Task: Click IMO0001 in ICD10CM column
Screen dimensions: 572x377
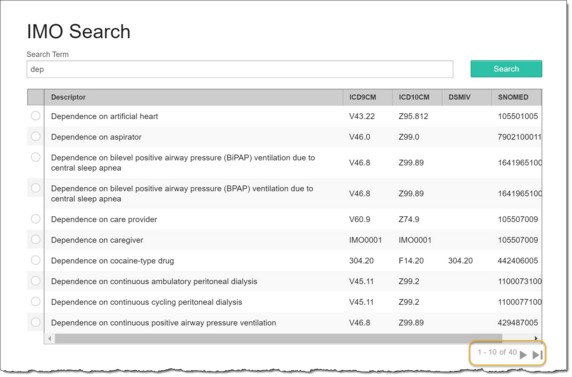Action: pyautogui.click(x=415, y=240)
